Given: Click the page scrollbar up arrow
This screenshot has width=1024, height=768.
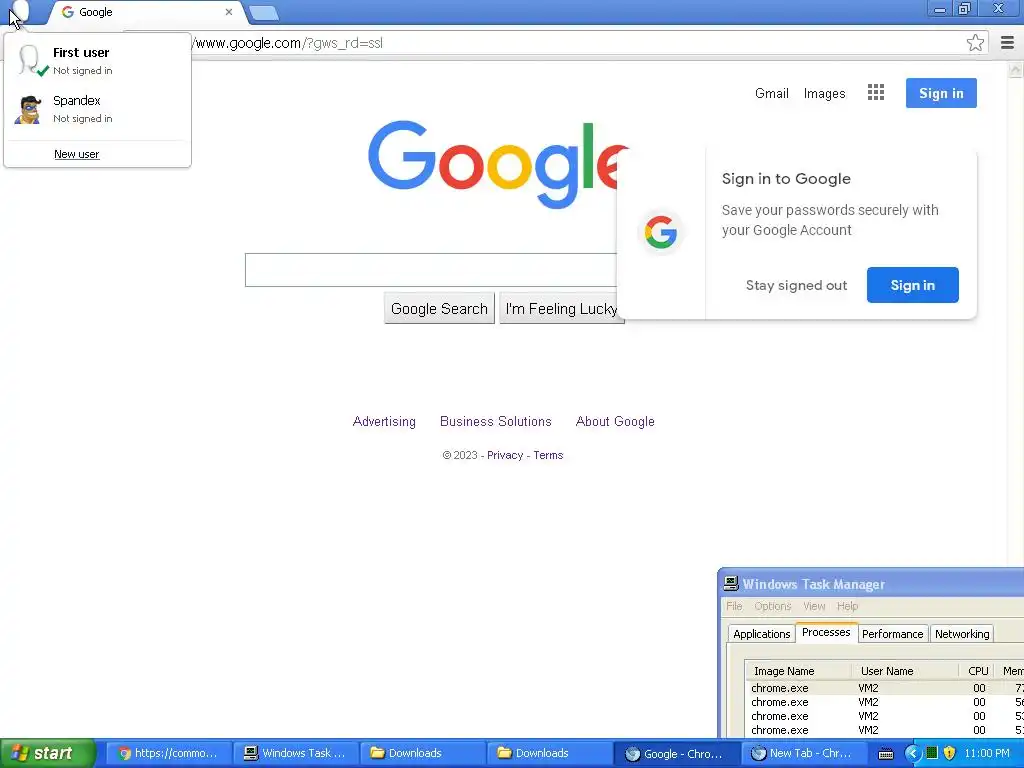Looking at the screenshot, I should coord(1016,69).
